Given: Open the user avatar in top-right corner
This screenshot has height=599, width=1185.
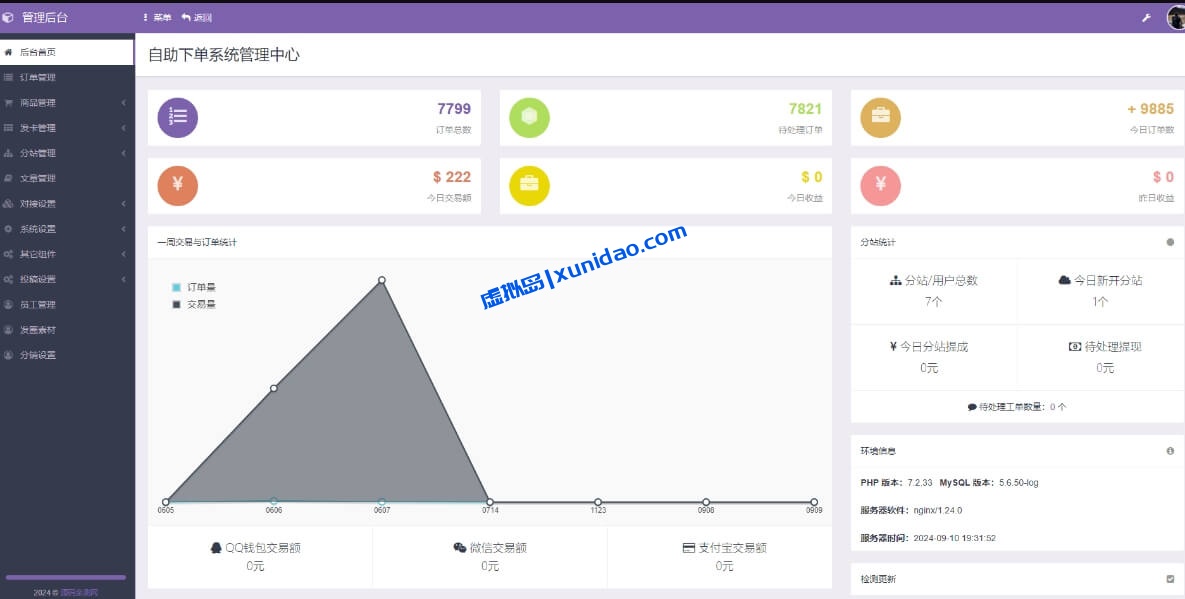Looking at the screenshot, I should [x=1176, y=18].
